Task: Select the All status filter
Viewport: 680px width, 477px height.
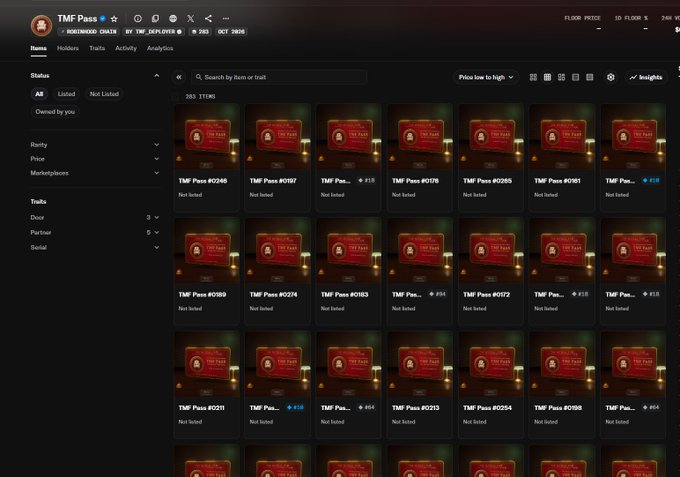Action: [x=39, y=94]
